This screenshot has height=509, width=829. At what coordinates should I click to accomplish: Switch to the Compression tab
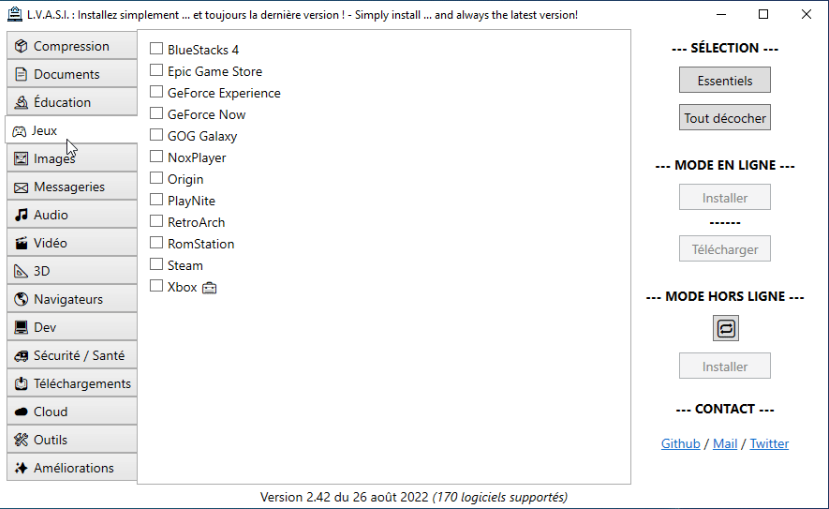point(72,46)
